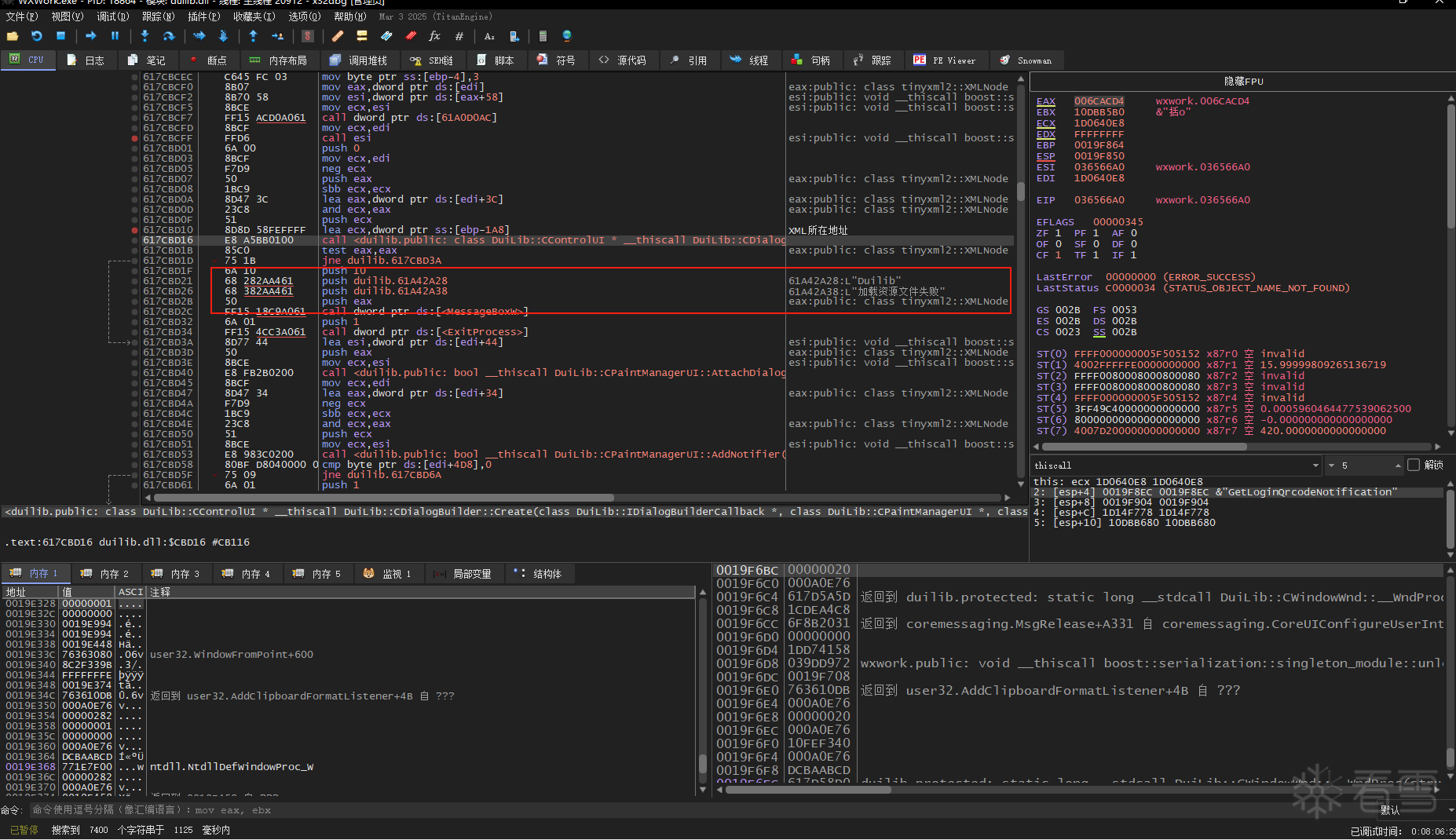Click the blue Stop debugging icon
This screenshot has height=840, width=1456.
point(60,36)
